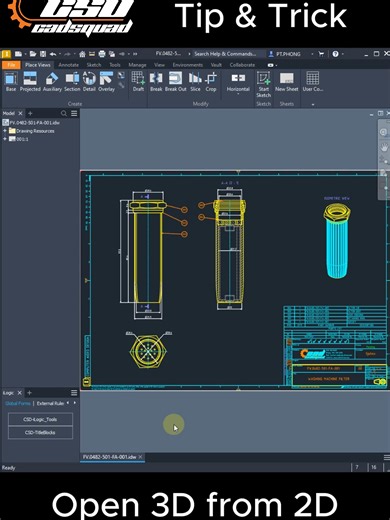This screenshot has width=390, height=520.
Task: Select the Overlay view tool
Action: pos(106,82)
